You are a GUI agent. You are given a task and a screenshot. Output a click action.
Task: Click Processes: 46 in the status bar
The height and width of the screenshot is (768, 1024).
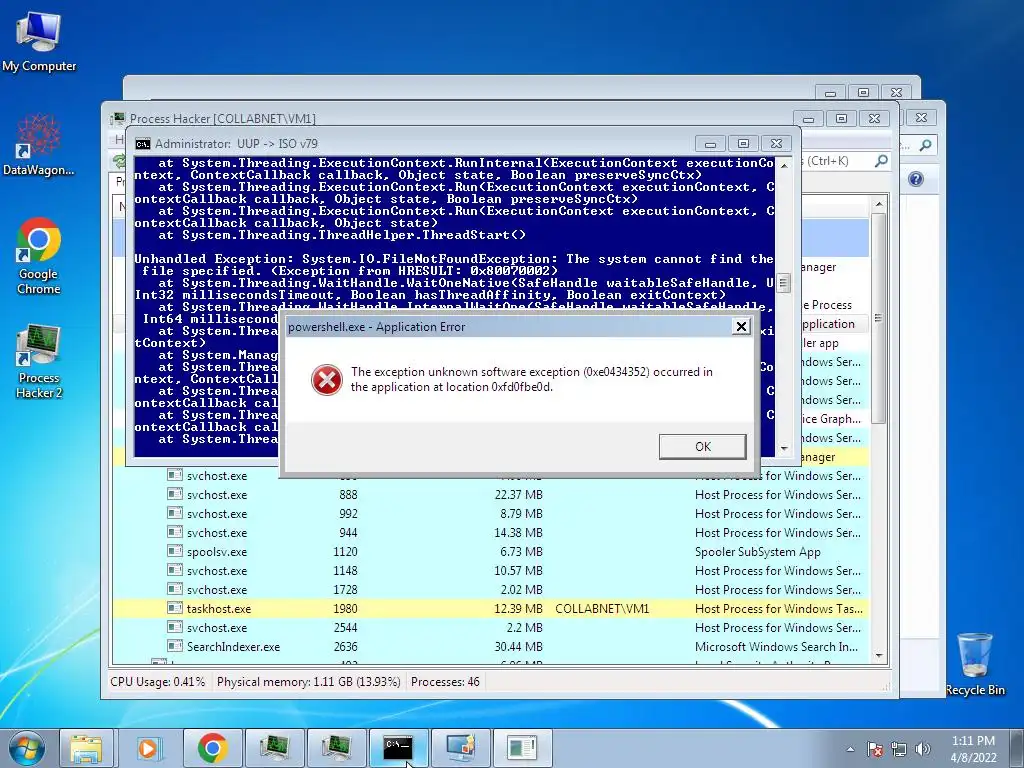(445, 682)
